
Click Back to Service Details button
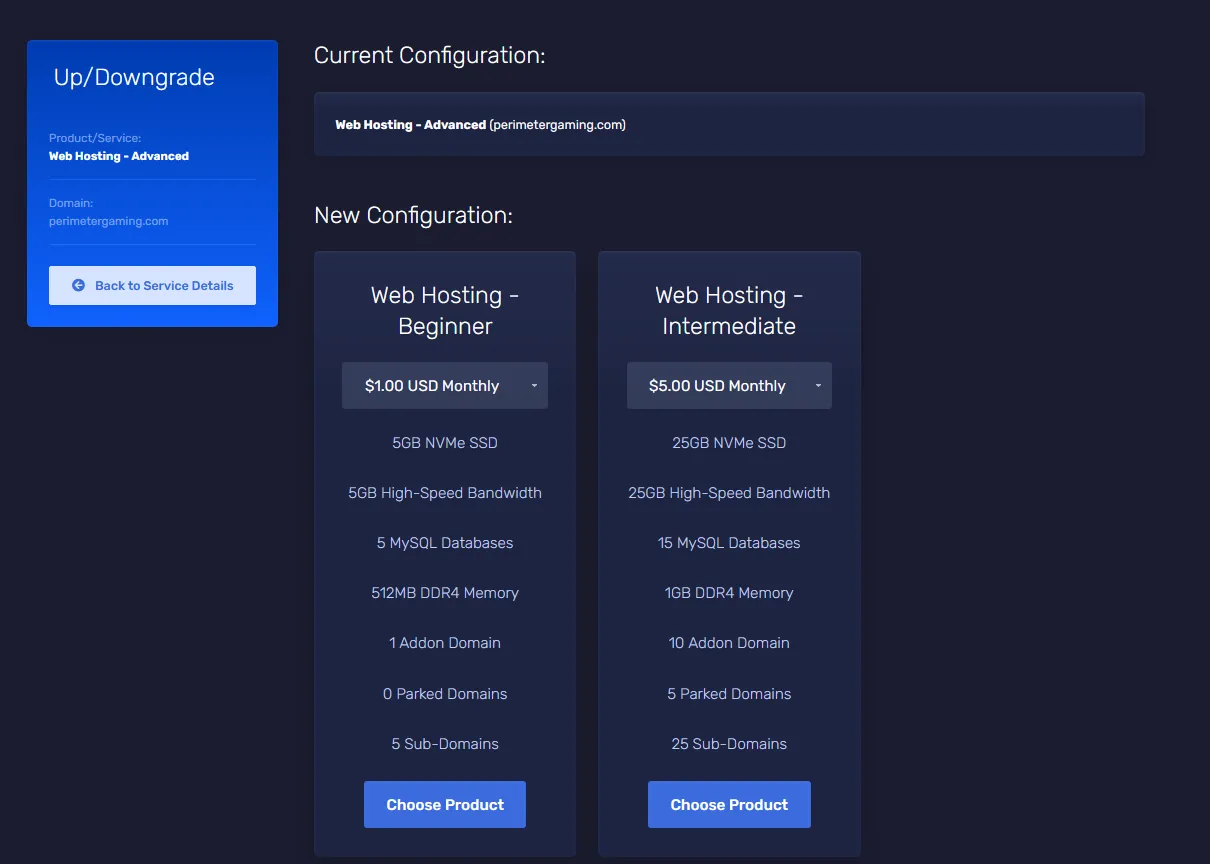(x=152, y=285)
